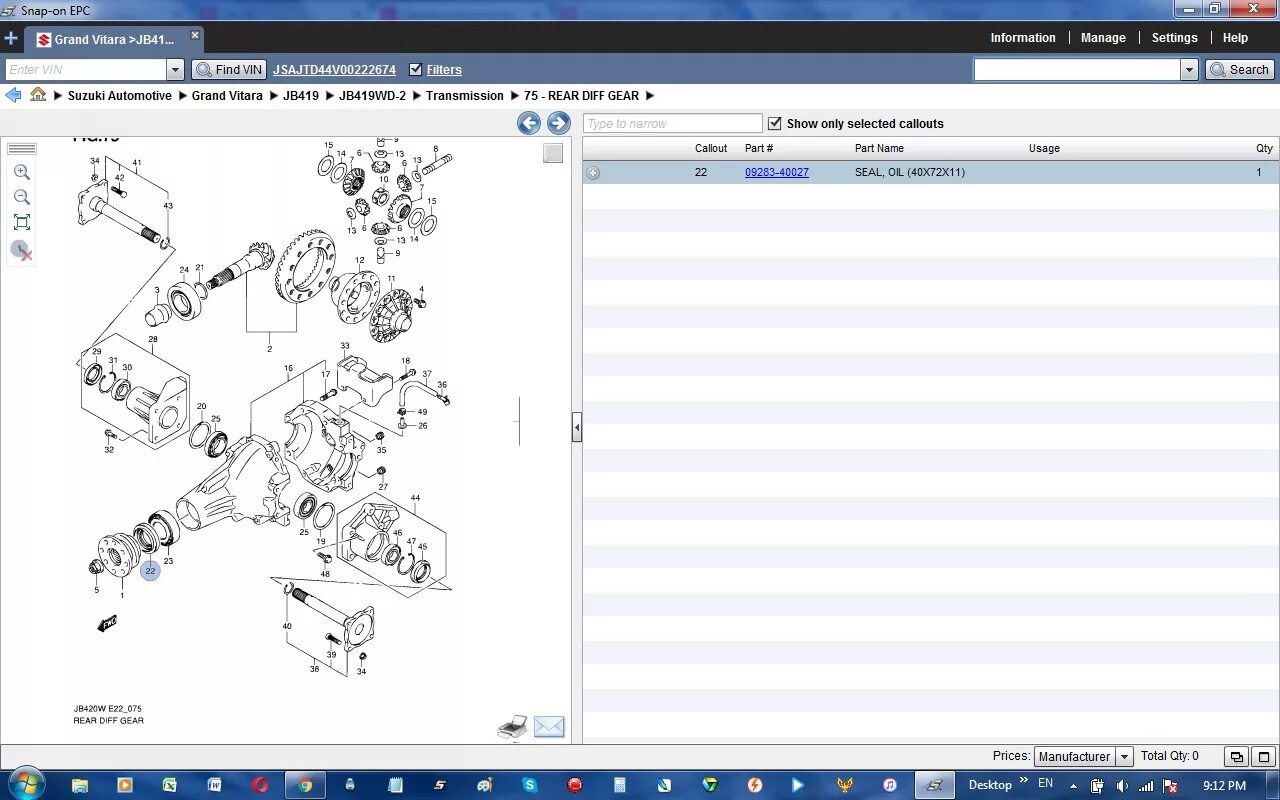
Task: Open JB419 breadcrumb
Action: pos(301,96)
